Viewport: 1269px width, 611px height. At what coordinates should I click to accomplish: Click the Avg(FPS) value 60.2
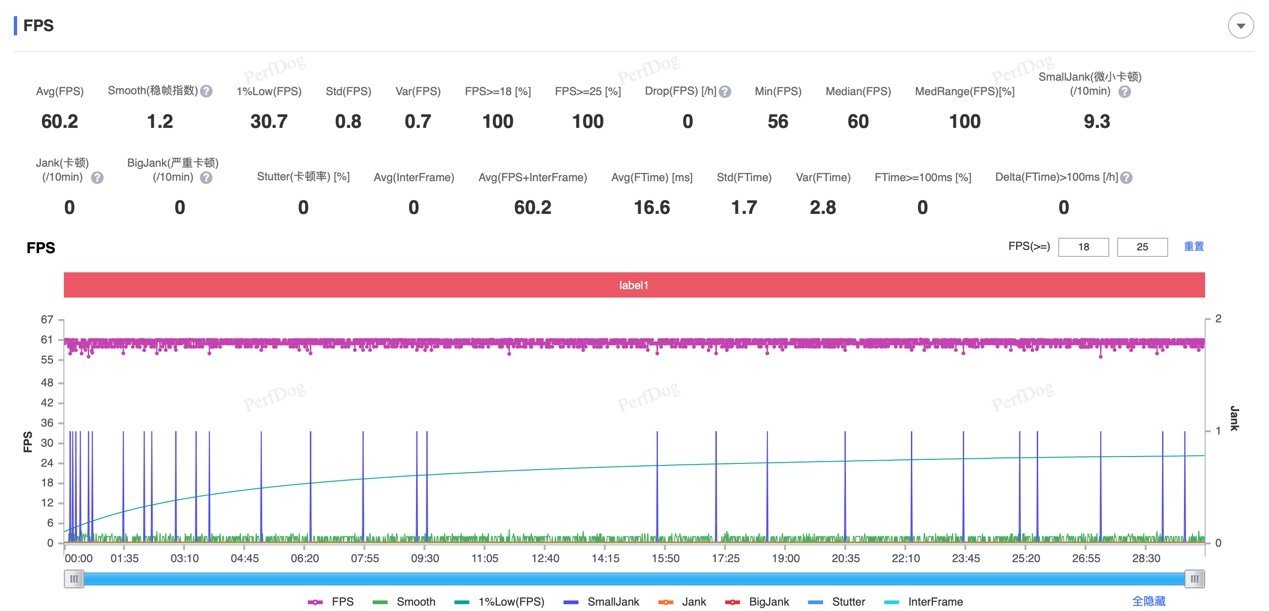click(60, 122)
